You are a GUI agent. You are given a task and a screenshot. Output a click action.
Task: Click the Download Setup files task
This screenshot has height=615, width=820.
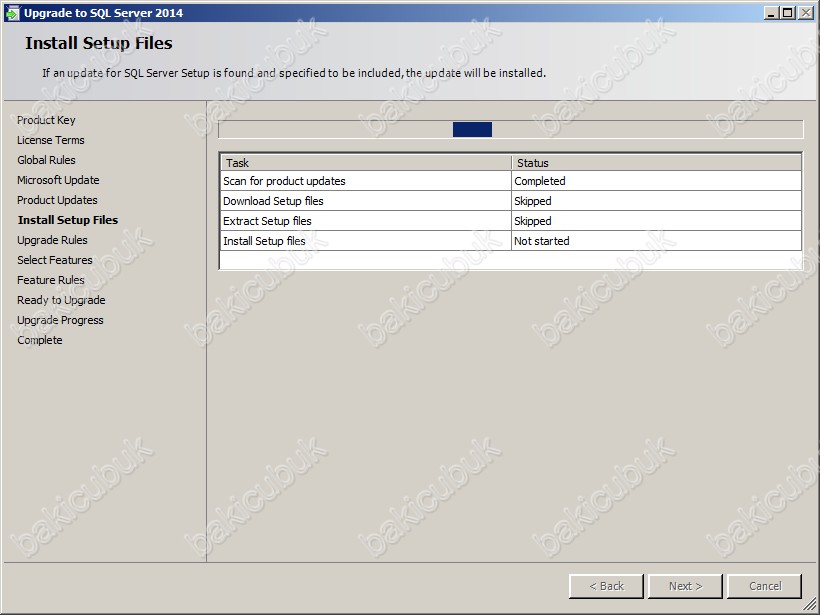coord(366,201)
